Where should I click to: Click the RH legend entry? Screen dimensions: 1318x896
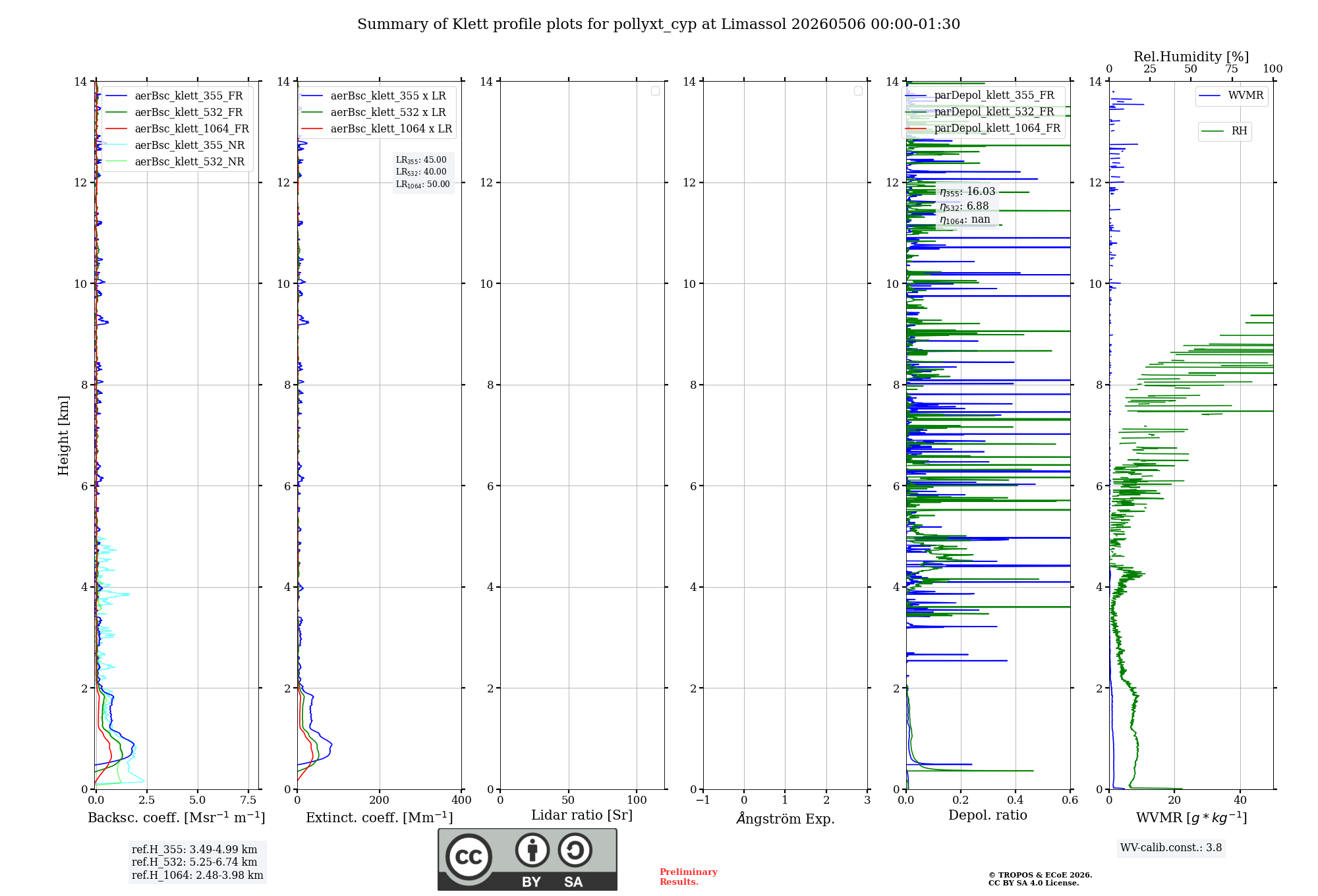click(1224, 131)
